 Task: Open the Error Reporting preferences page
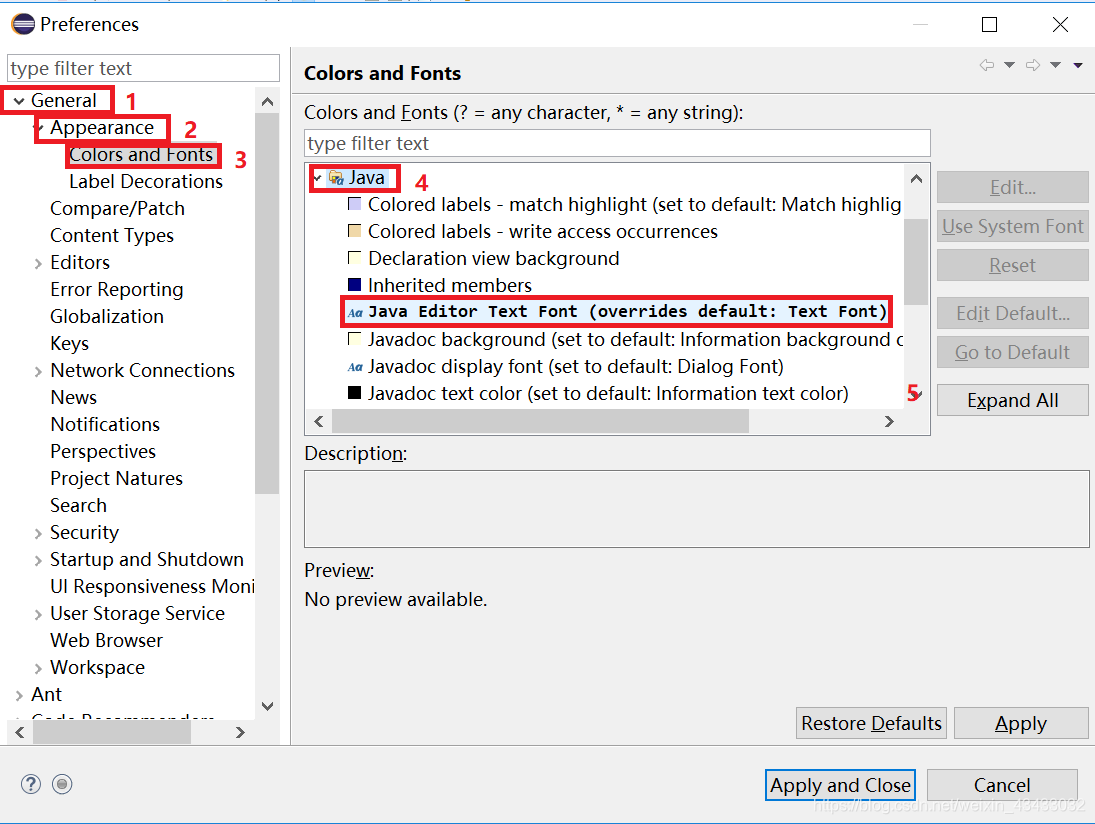tap(117, 290)
